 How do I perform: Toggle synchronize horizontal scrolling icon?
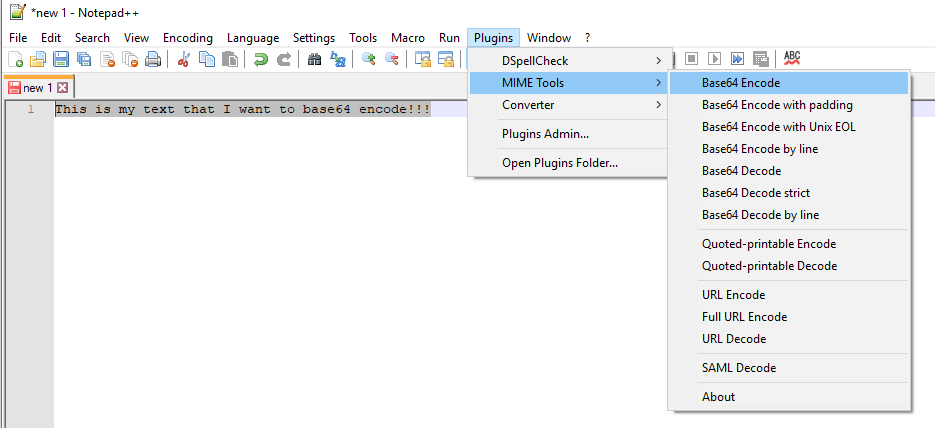click(x=445, y=59)
